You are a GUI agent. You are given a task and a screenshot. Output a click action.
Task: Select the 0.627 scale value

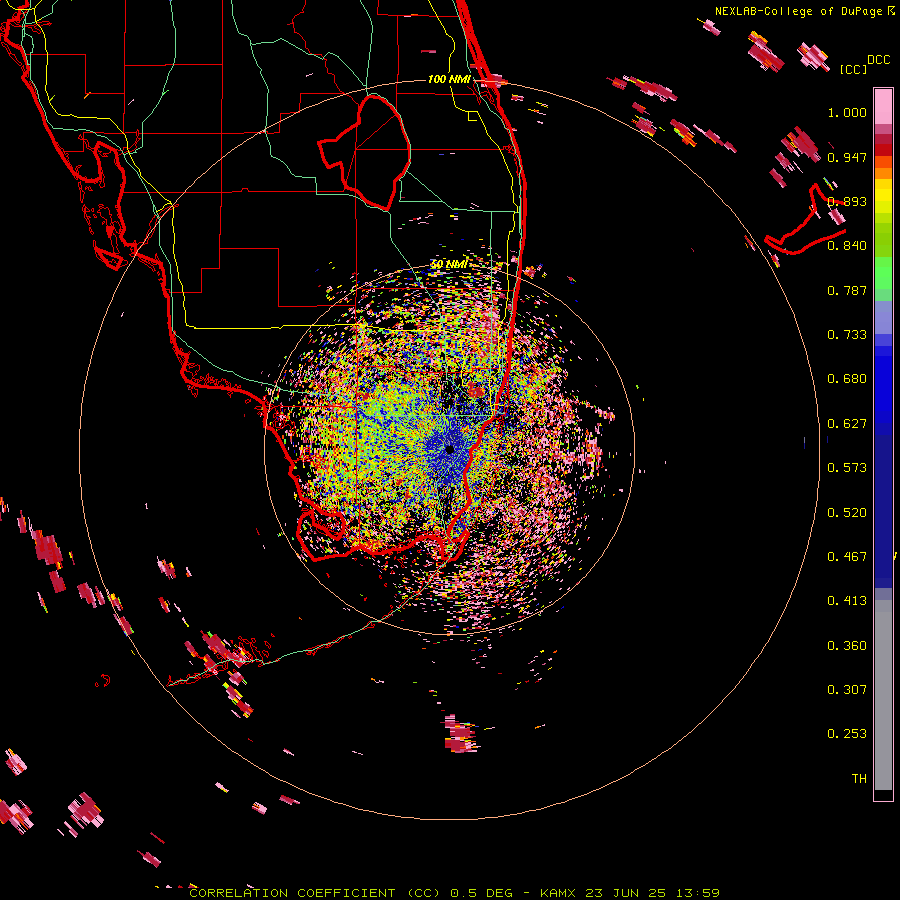pos(847,424)
